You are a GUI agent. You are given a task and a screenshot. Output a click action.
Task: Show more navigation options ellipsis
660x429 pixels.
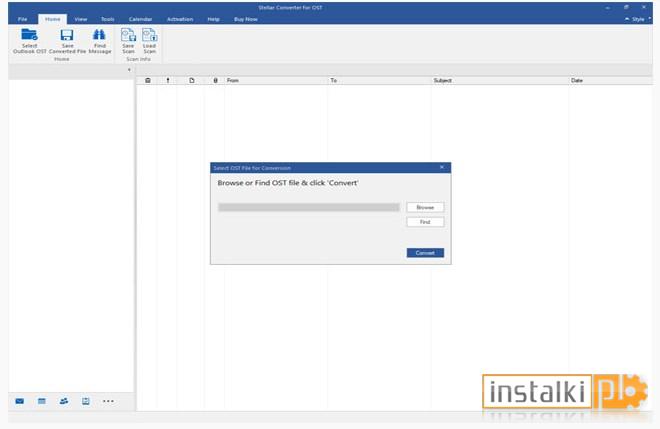pos(108,401)
